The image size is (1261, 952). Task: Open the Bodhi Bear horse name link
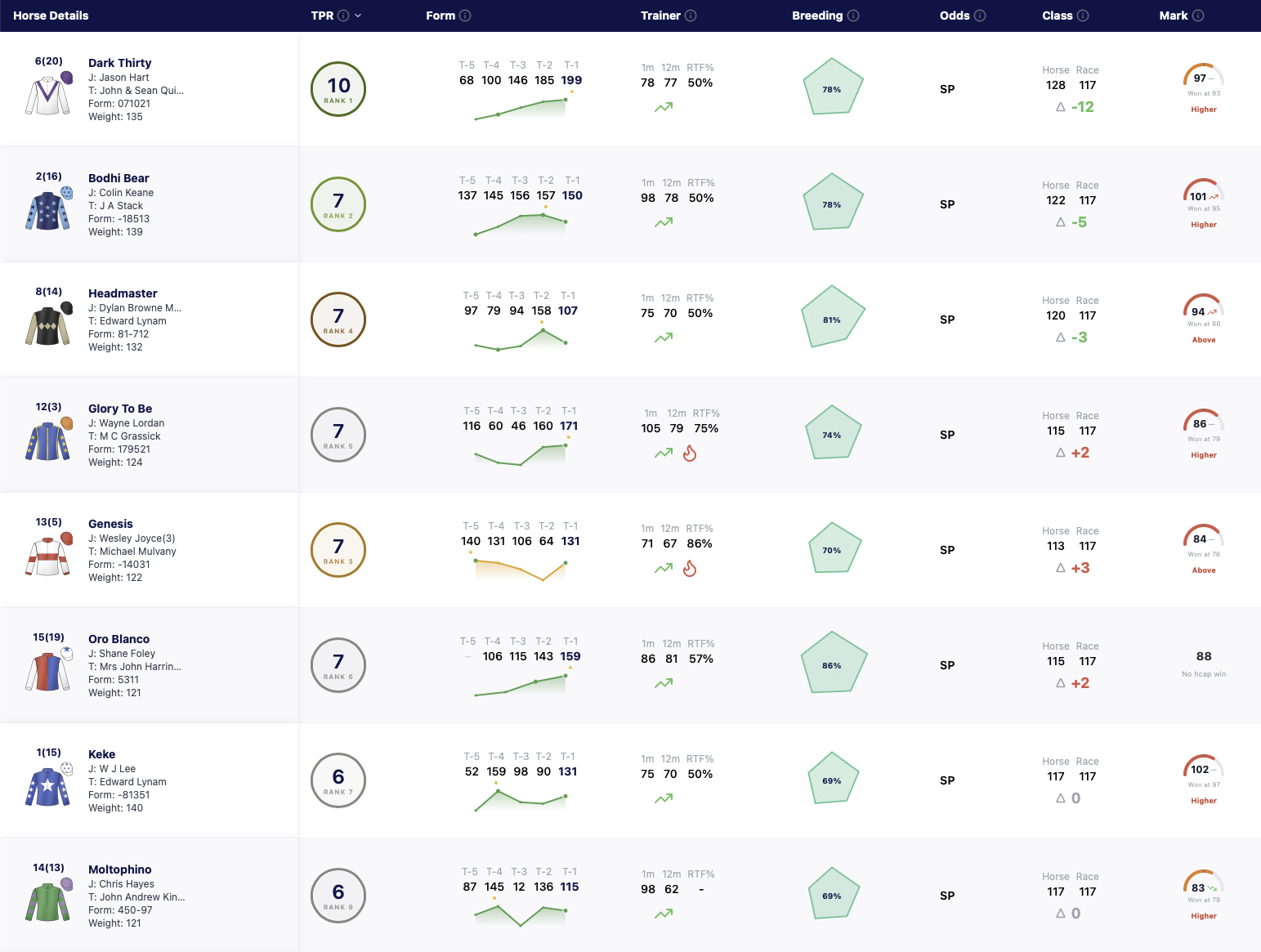(x=118, y=178)
